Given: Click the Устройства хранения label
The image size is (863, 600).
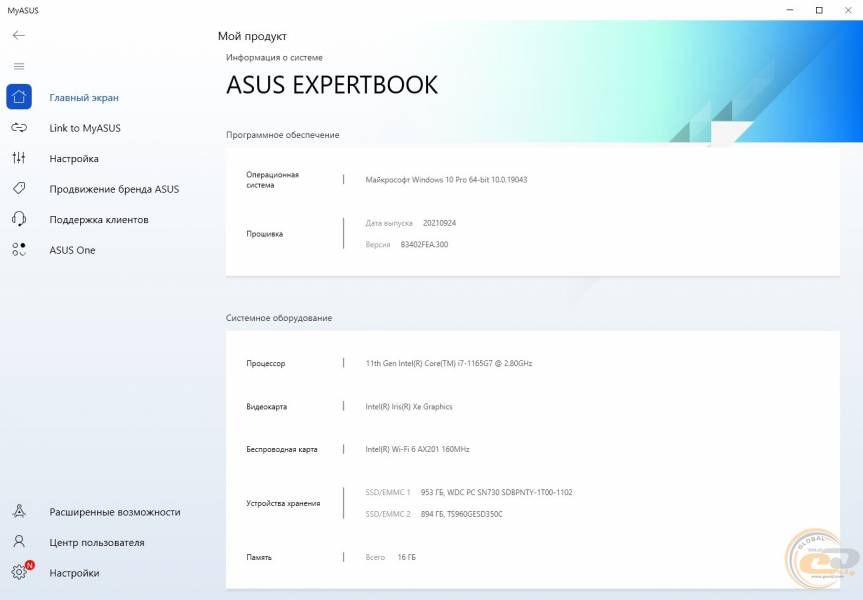Looking at the screenshot, I should [283, 503].
